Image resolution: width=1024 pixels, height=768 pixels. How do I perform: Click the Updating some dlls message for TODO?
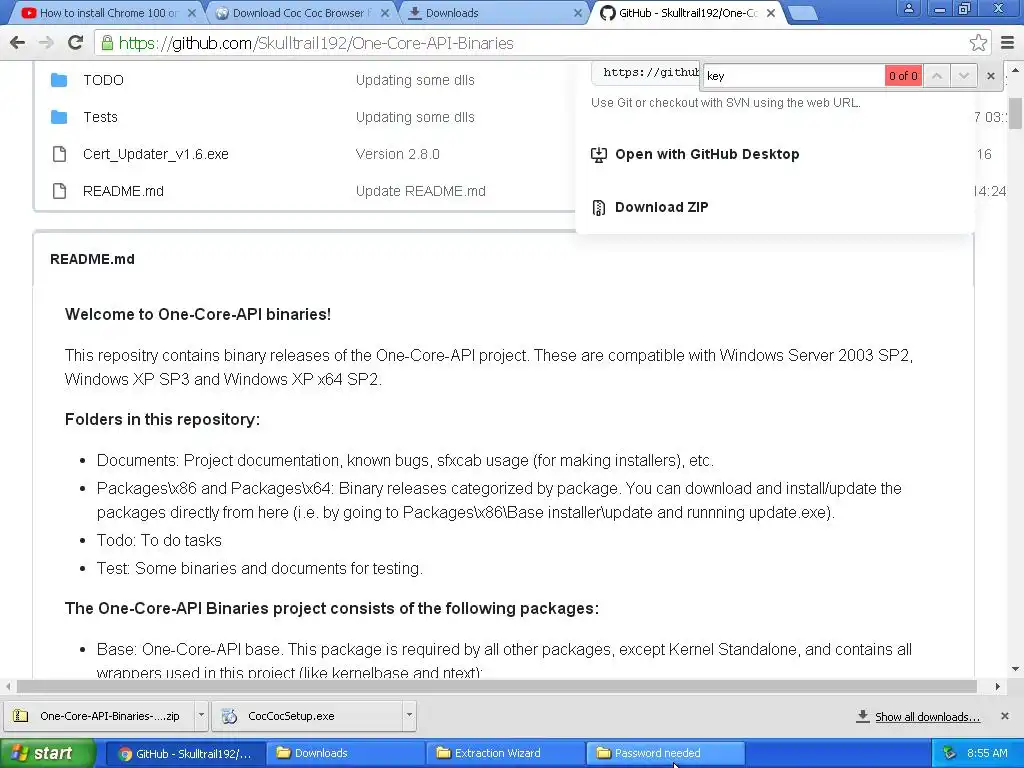pyautogui.click(x=415, y=80)
